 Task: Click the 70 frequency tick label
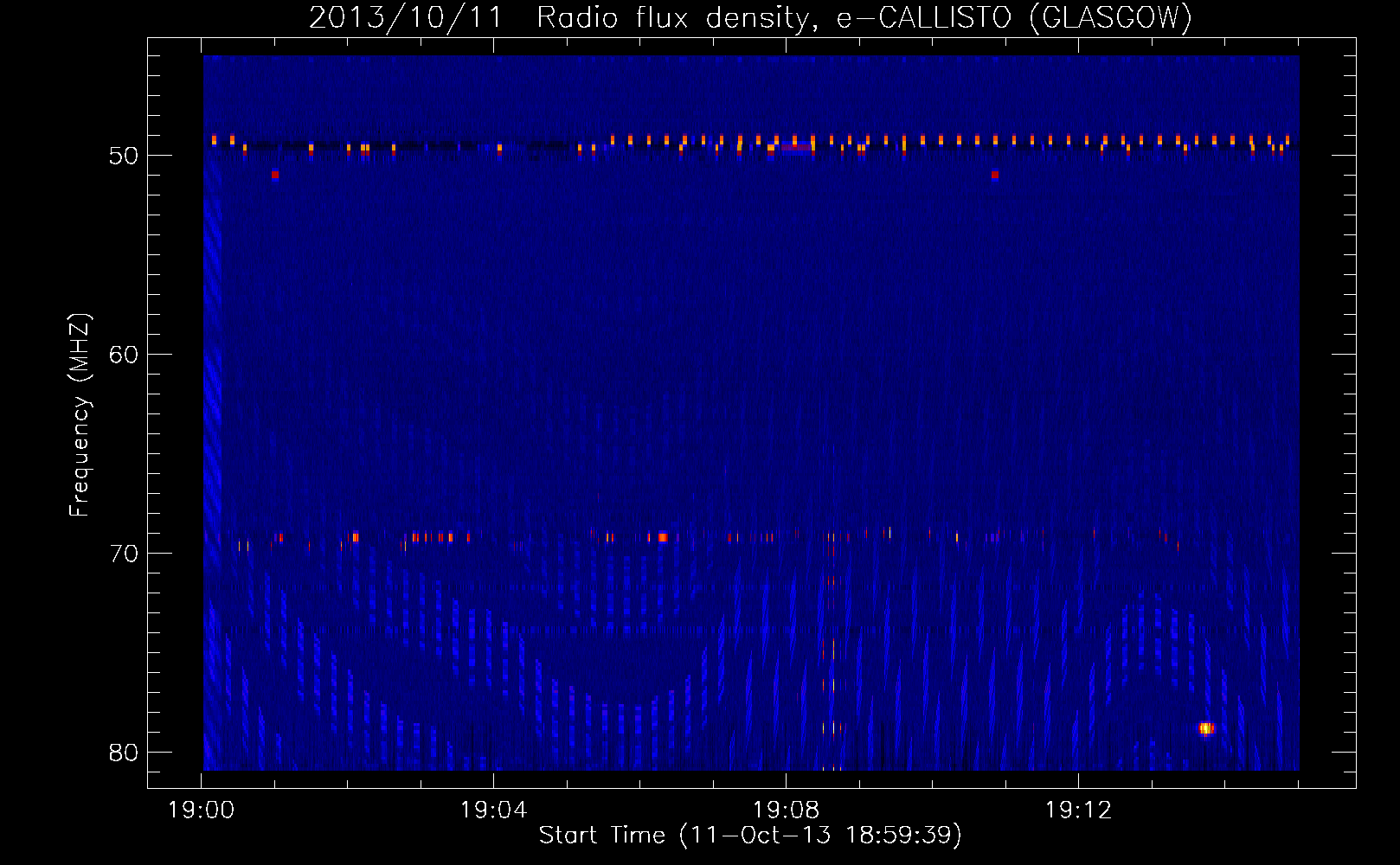click(124, 554)
